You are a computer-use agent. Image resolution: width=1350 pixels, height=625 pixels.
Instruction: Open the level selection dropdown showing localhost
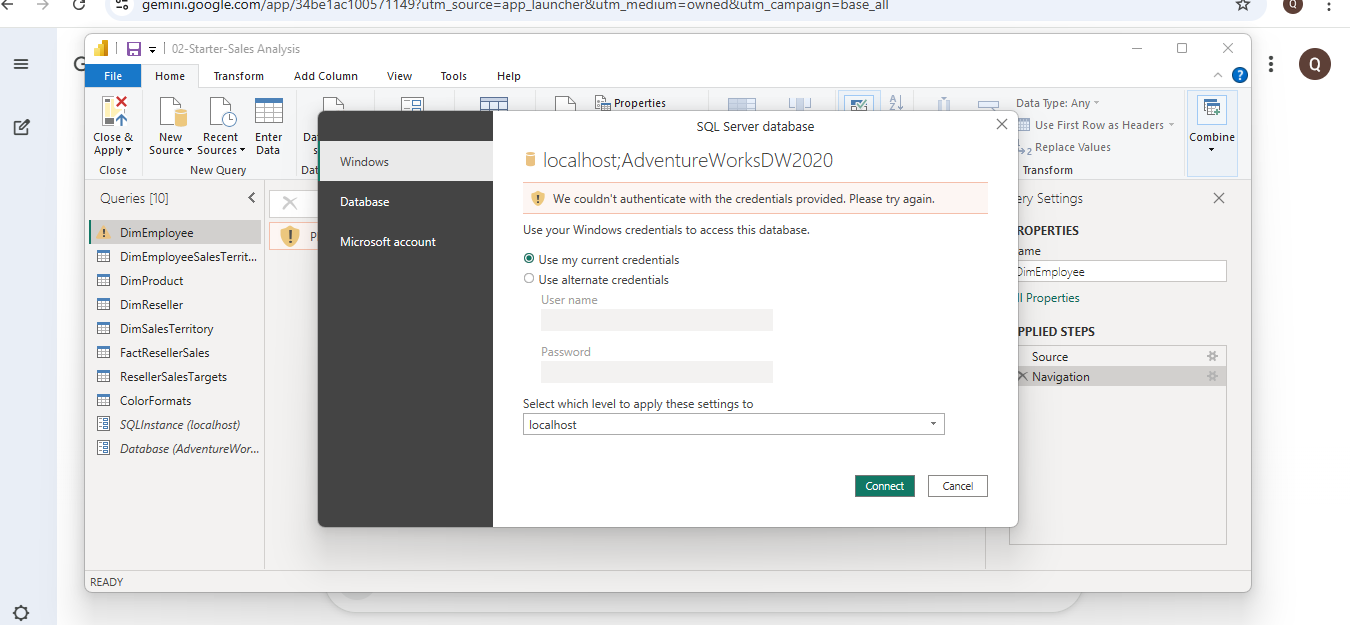point(733,425)
